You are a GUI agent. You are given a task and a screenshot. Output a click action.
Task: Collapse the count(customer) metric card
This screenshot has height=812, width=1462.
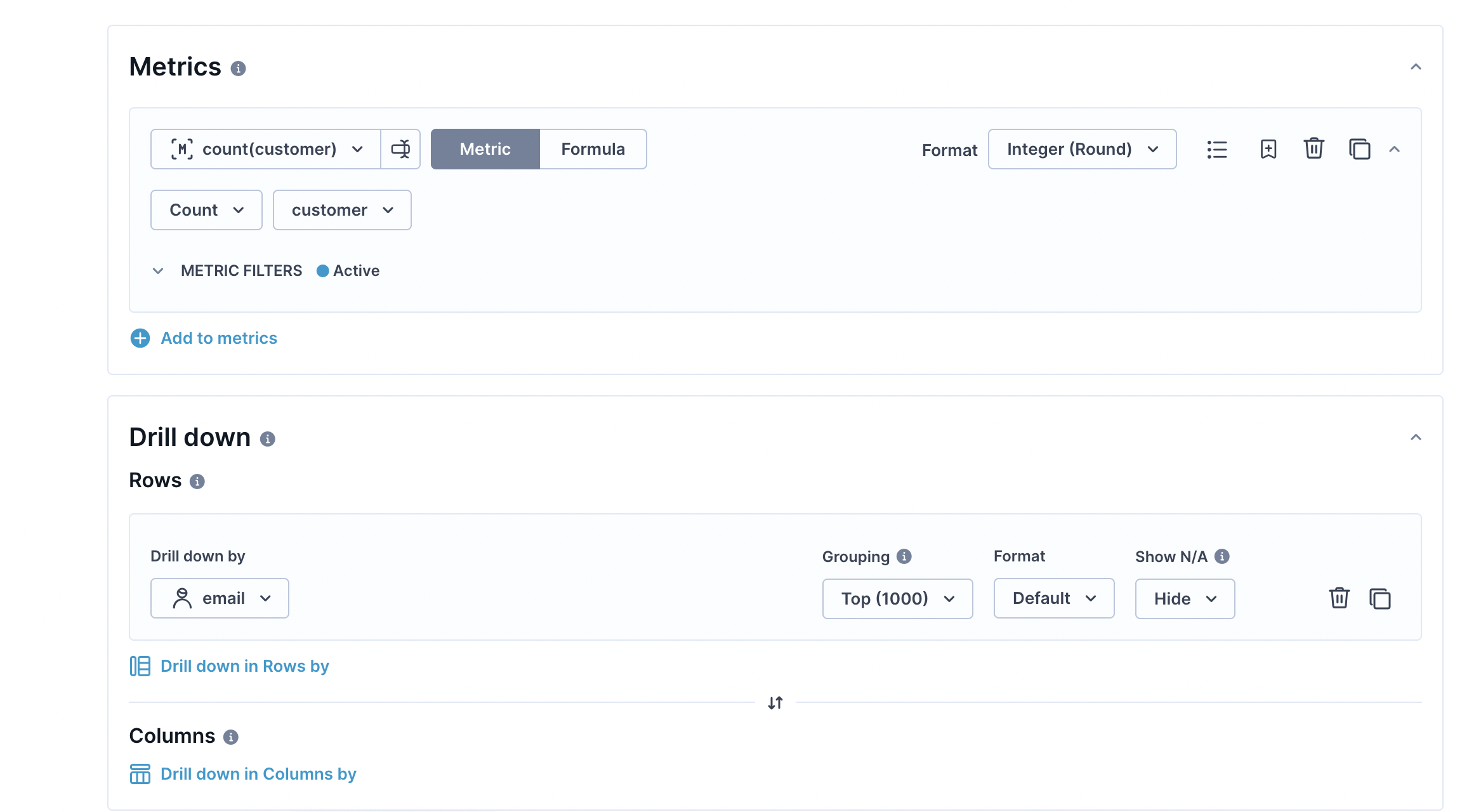click(1394, 149)
